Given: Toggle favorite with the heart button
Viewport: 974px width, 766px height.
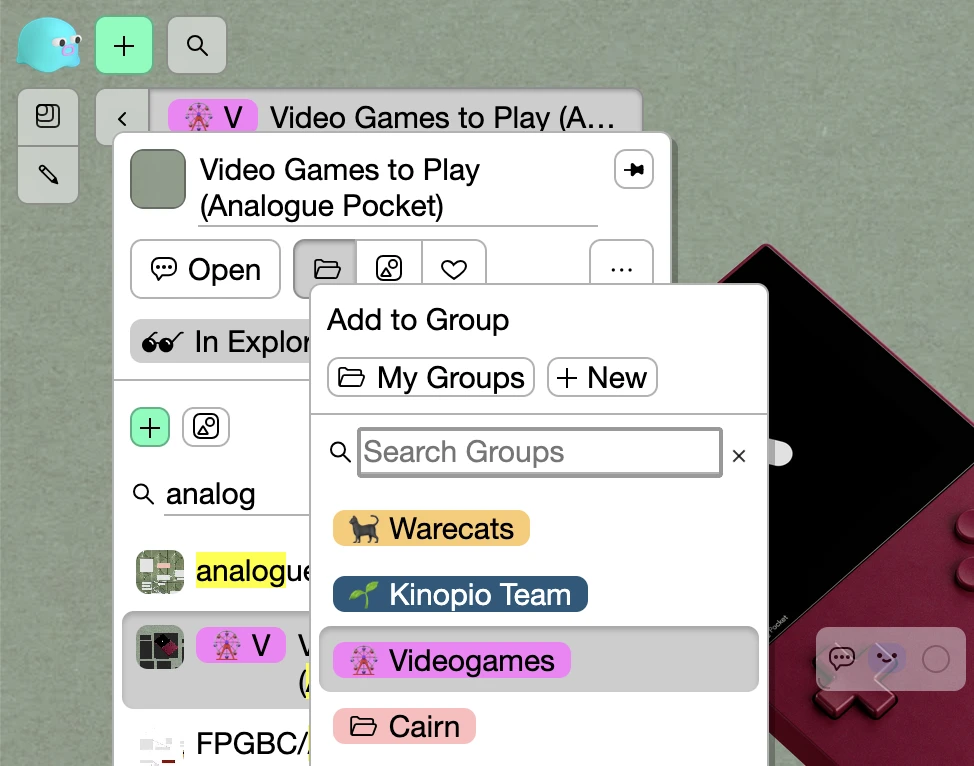Looking at the screenshot, I should click(454, 269).
